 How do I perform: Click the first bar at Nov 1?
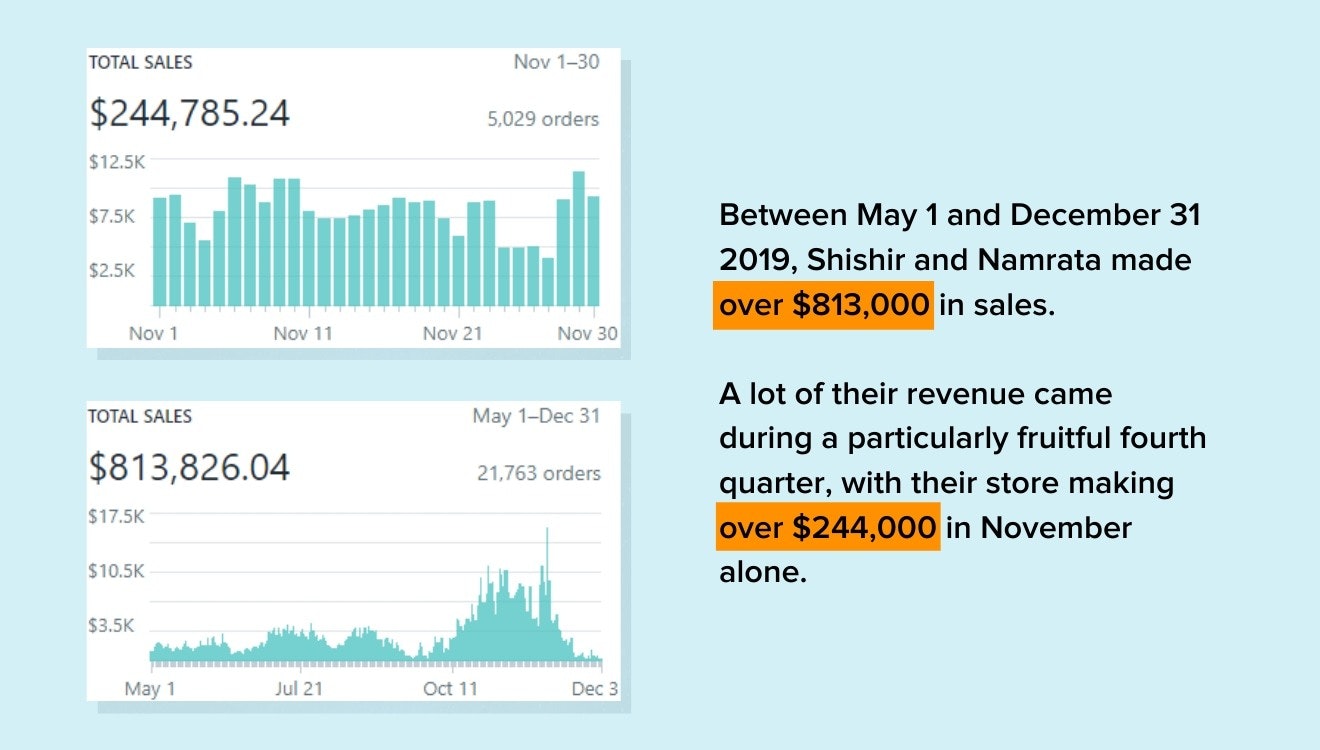pos(159,251)
